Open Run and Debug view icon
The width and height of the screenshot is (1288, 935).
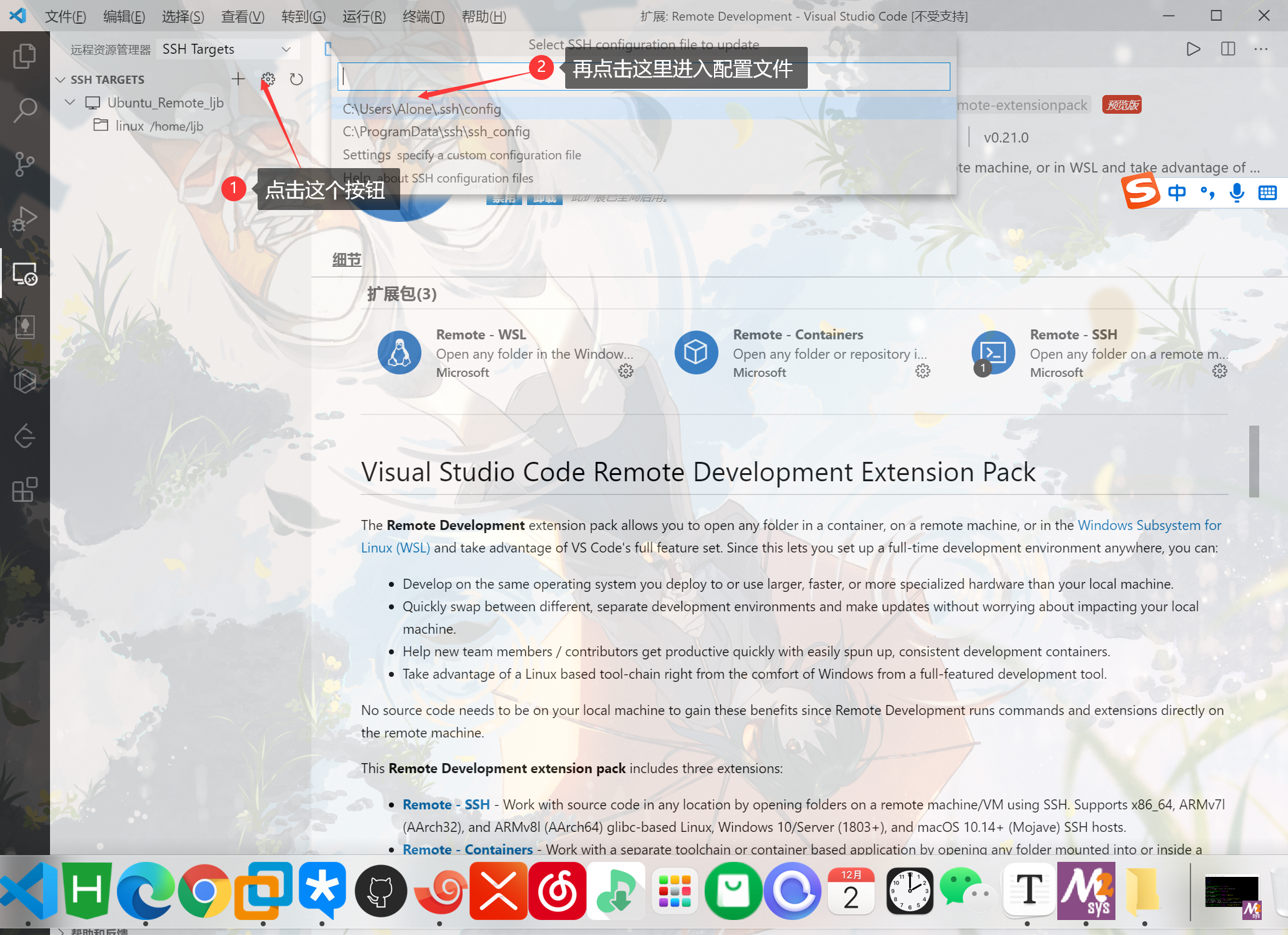[x=24, y=219]
